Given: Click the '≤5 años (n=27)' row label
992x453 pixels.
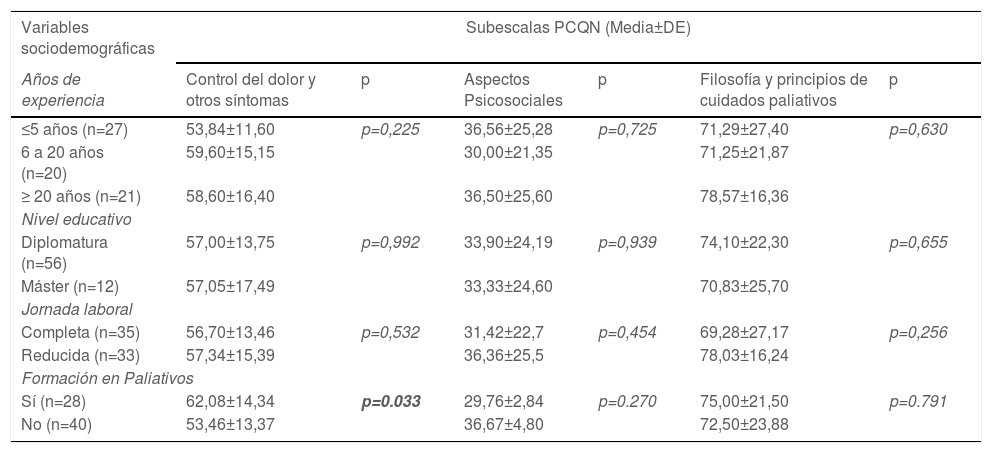Looking at the screenshot, I should point(75,129).
